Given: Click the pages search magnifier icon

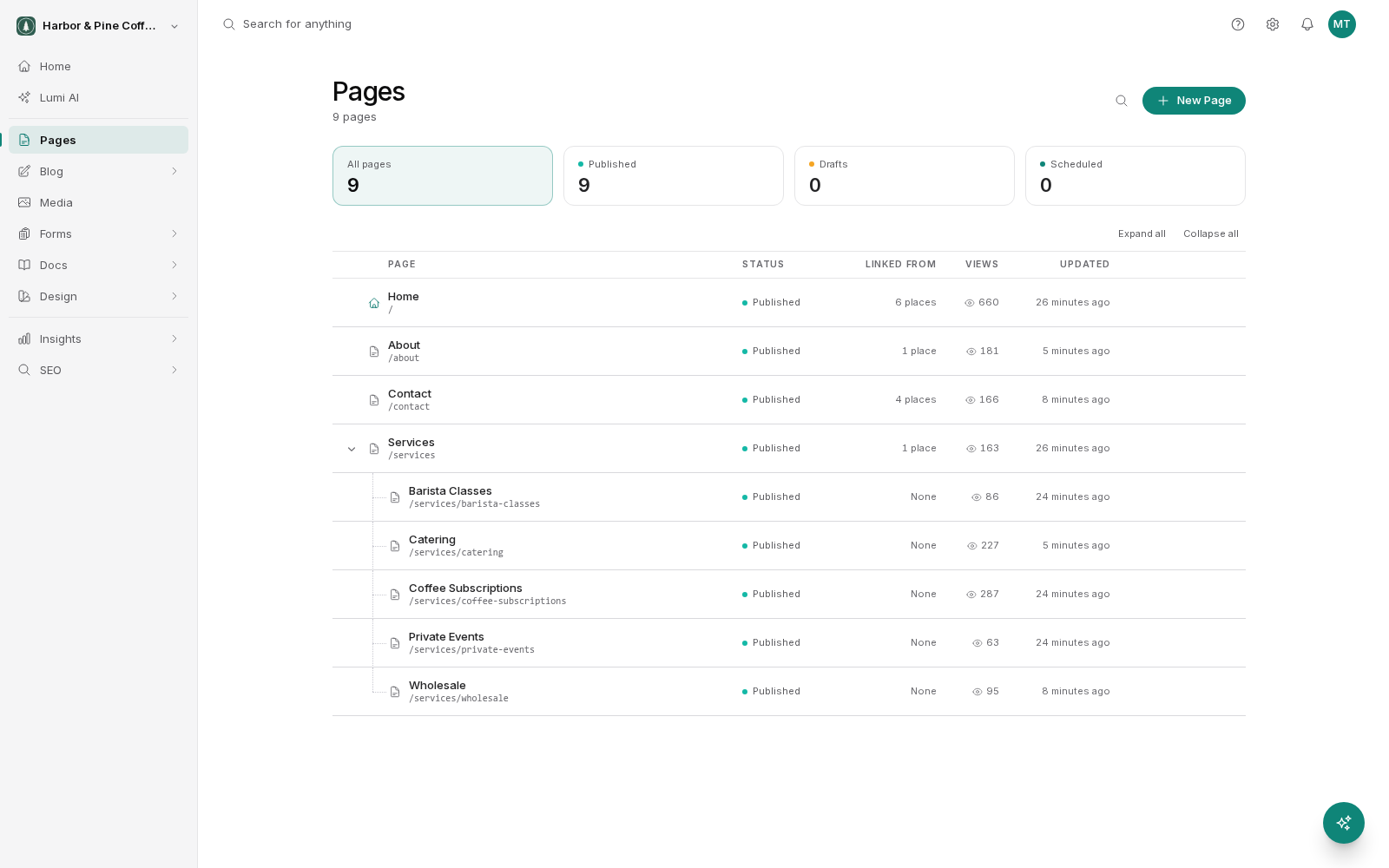Looking at the screenshot, I should 1122,101.
